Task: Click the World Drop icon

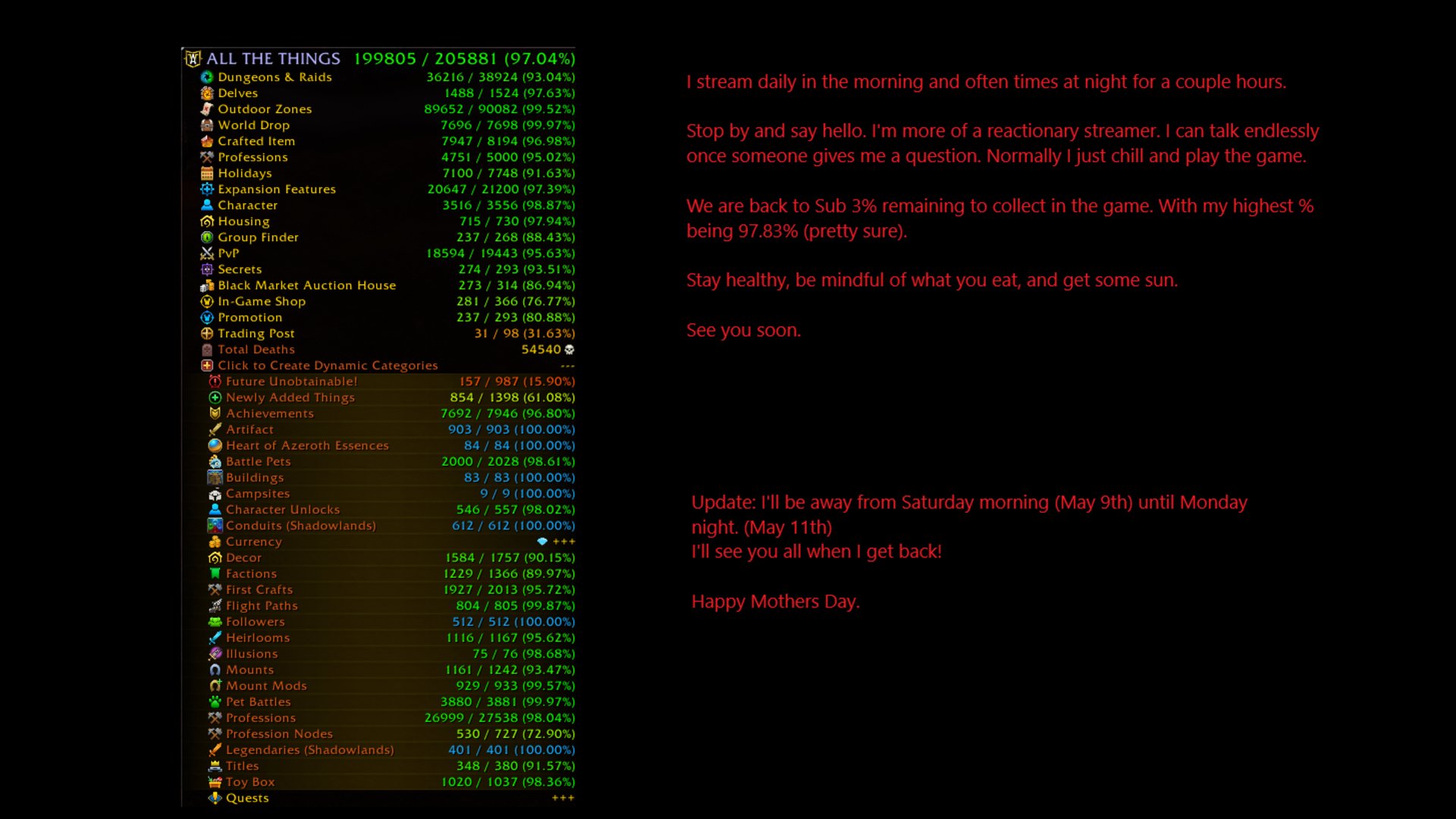Action: (206, 125)
